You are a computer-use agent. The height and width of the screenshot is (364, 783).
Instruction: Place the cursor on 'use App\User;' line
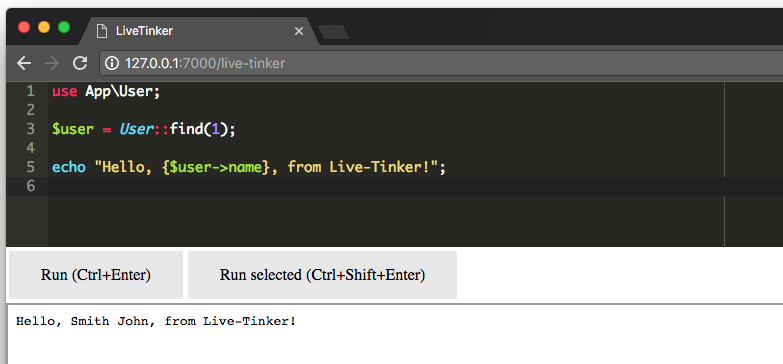(x=106, y=92)
